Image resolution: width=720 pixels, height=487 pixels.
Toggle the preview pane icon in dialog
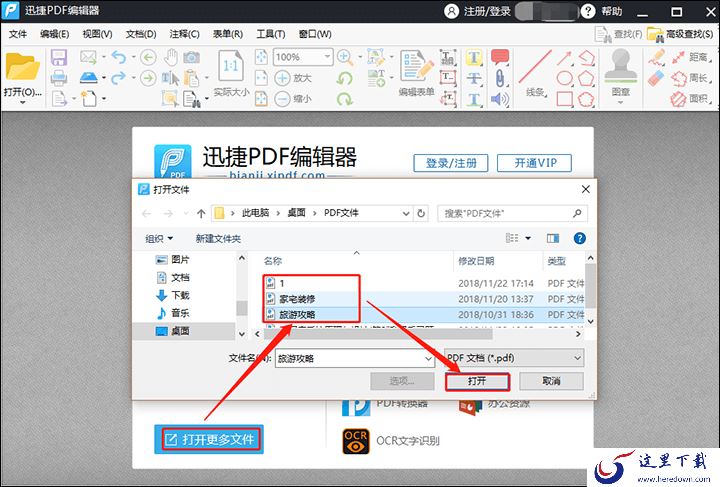tap(553, 238)
